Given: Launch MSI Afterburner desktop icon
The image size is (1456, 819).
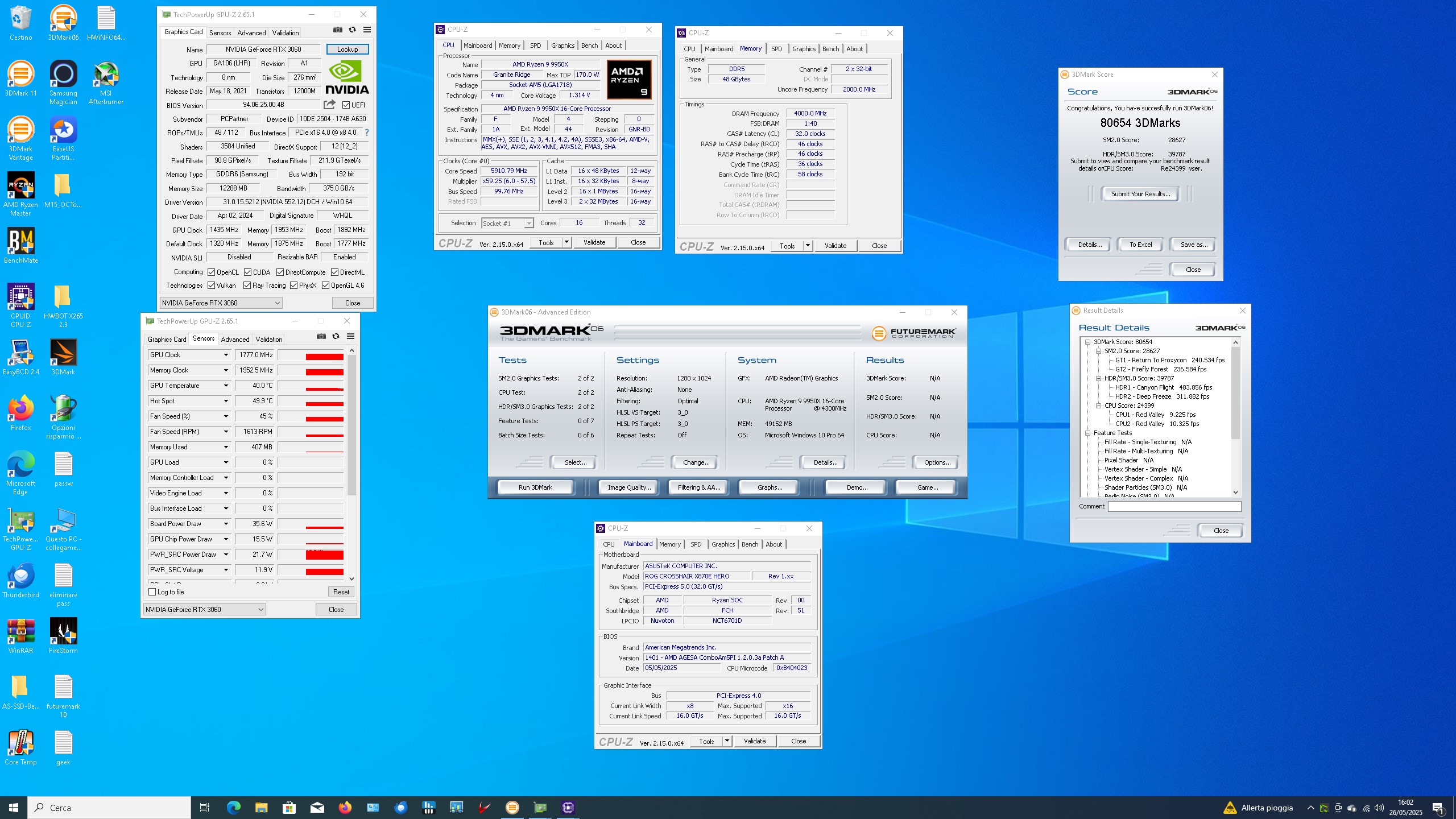Looking at the screenshot, I should [x=106, y=83].
